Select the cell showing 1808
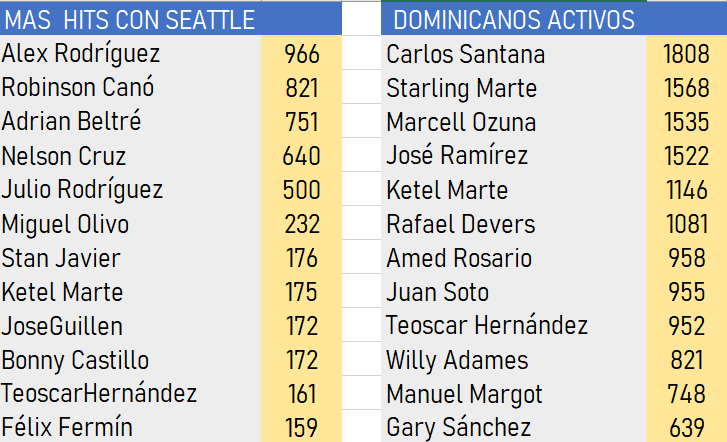The height and width of the screenshot is (442, 727). point(686,54)
